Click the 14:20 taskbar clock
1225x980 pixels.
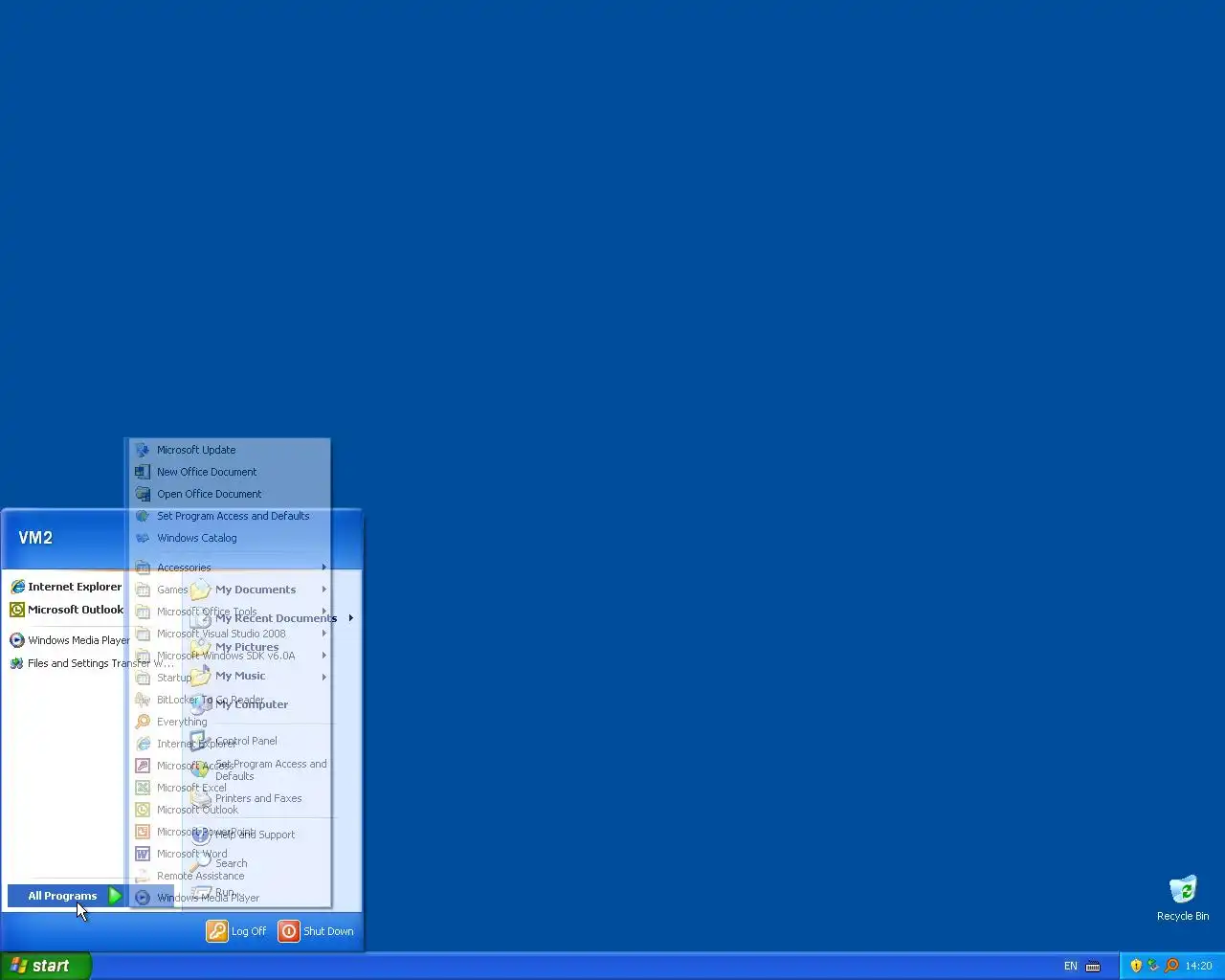pyautogui.click(x=1198, y=967)
